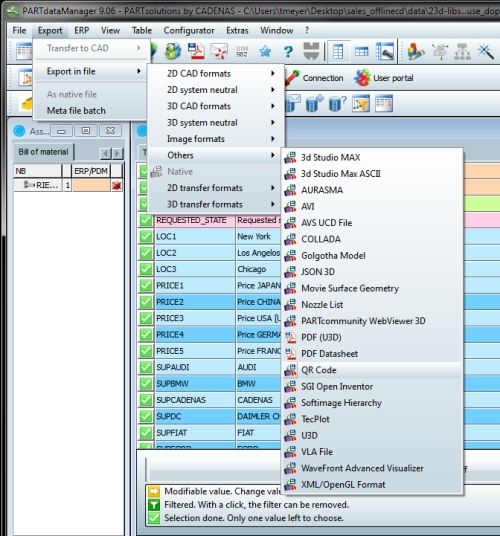Select PDF (U3D) export format
Image resolution: width=500 pixels, height=536 pixels.
point(372,337)
